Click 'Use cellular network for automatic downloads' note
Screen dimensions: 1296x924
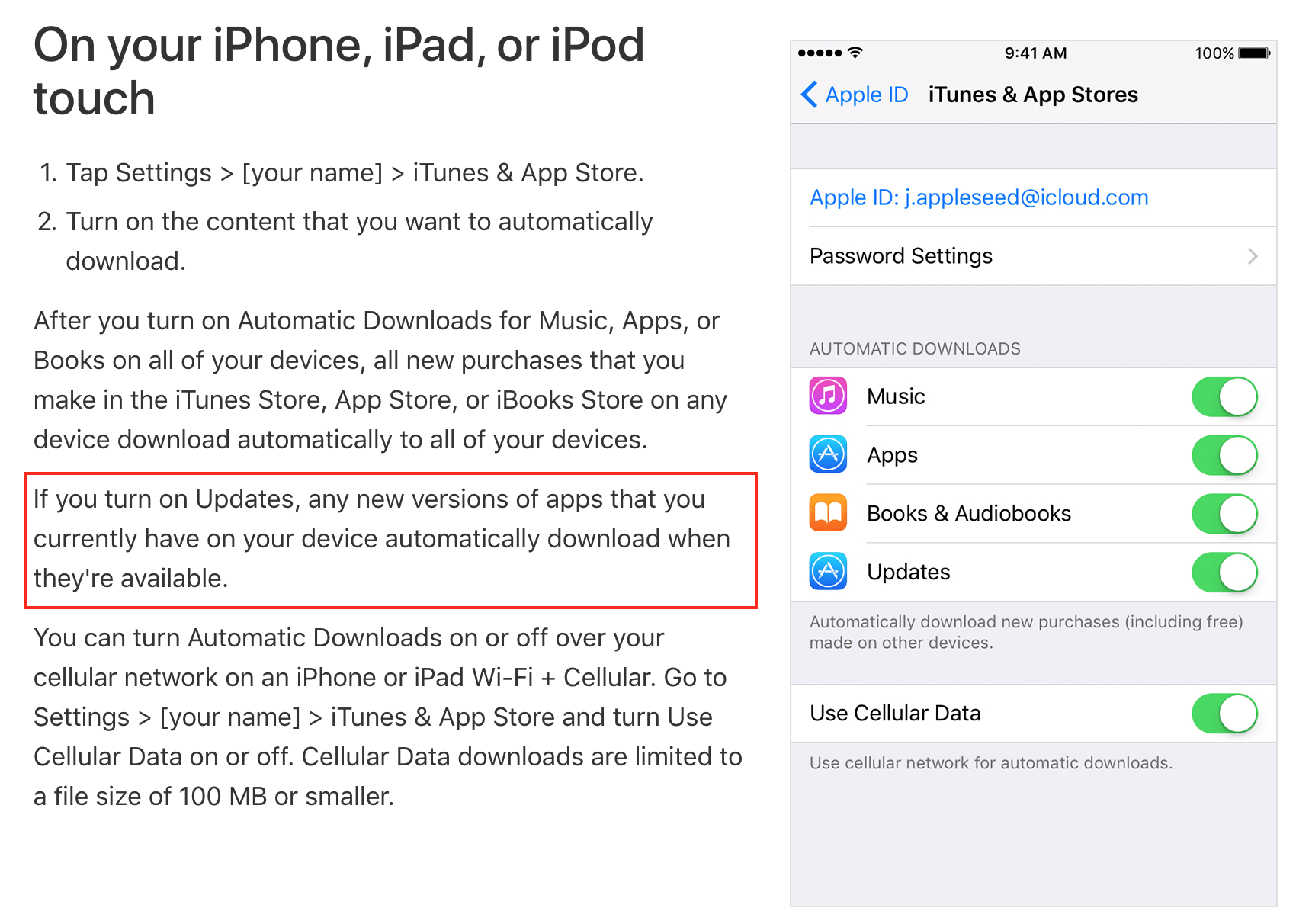coord(991,763)
